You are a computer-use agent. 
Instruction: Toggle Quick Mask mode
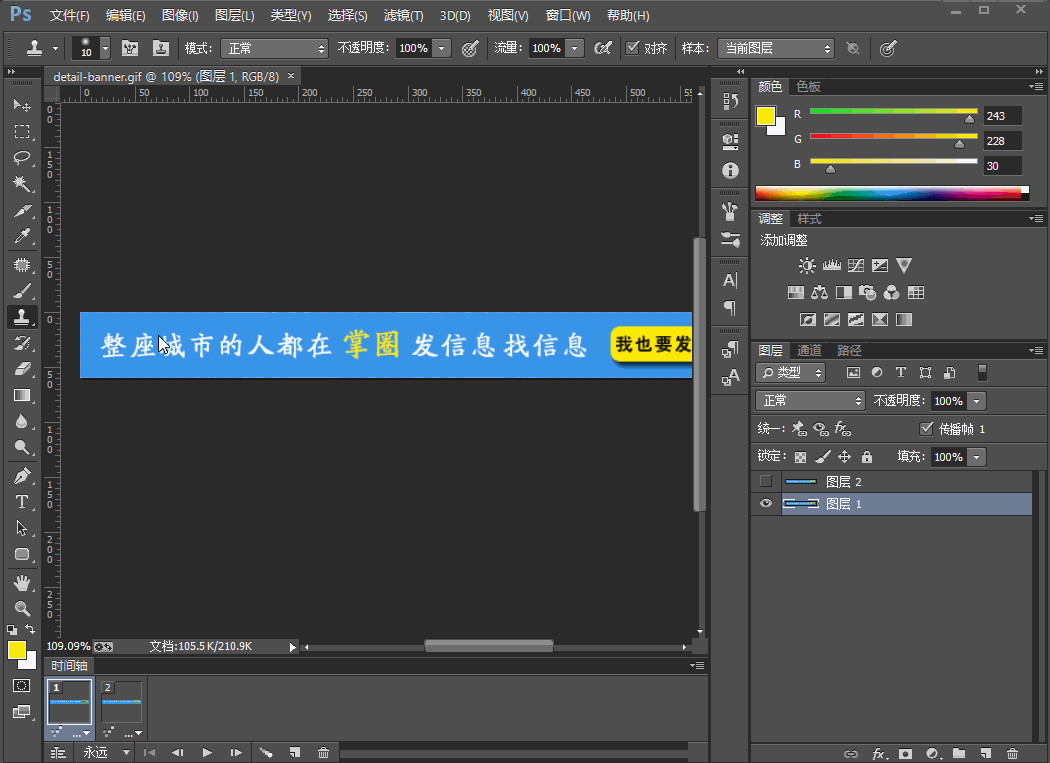21,685
